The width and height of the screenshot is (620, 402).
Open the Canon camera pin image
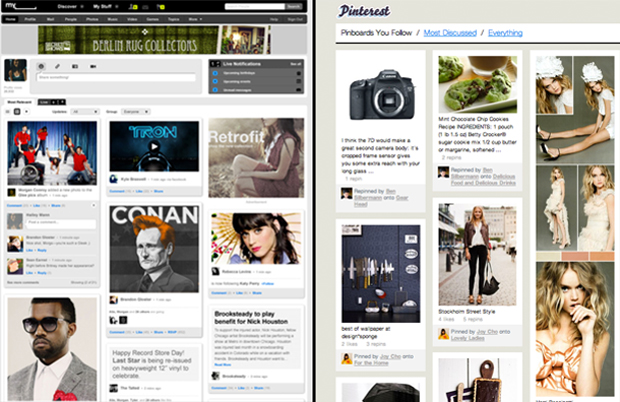(x=380, y=94)
